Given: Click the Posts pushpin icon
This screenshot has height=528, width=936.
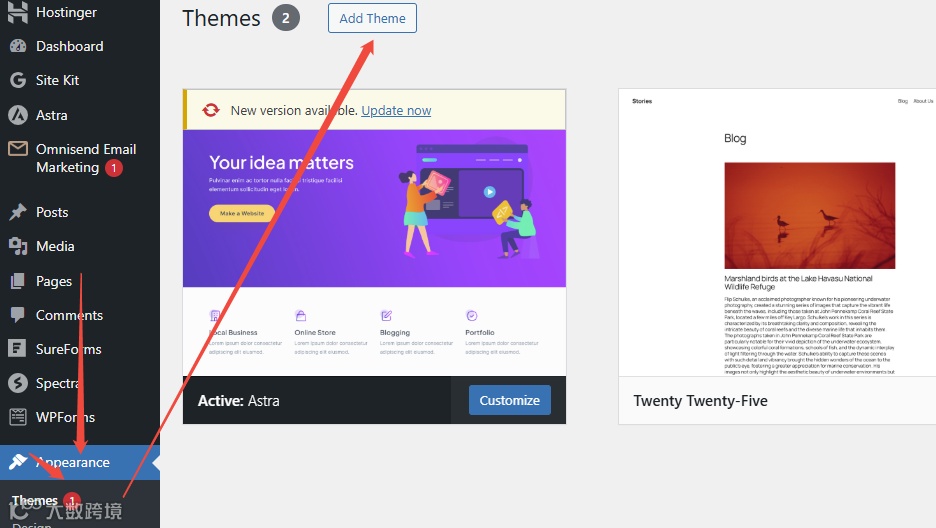Looking at the screenshot, I should click(x=18, y=212).
